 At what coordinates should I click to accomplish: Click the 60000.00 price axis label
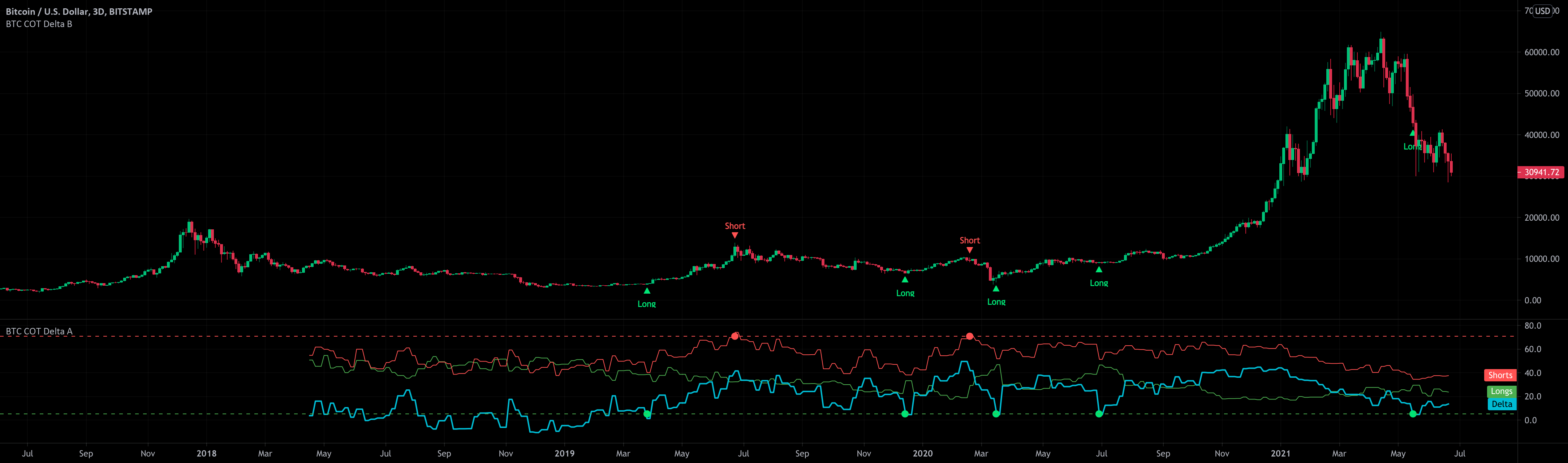coord(1542,52)
